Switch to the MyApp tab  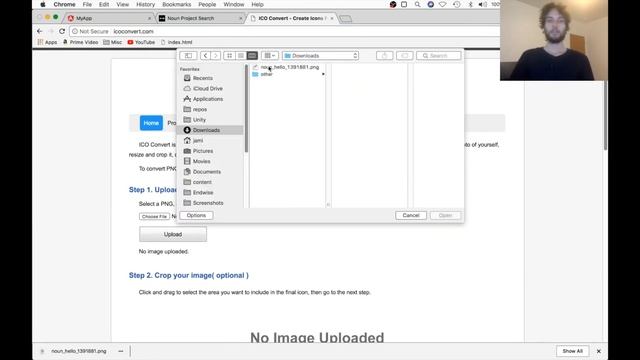(109, 18)
